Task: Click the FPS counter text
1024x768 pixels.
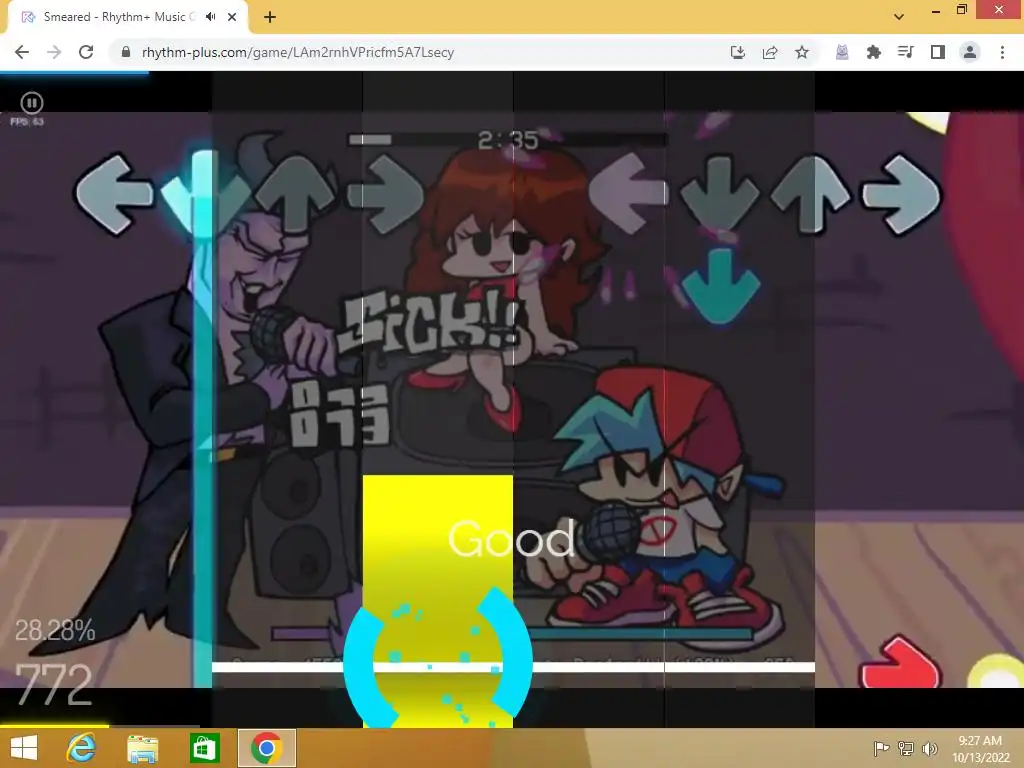Action: point(27,121)
